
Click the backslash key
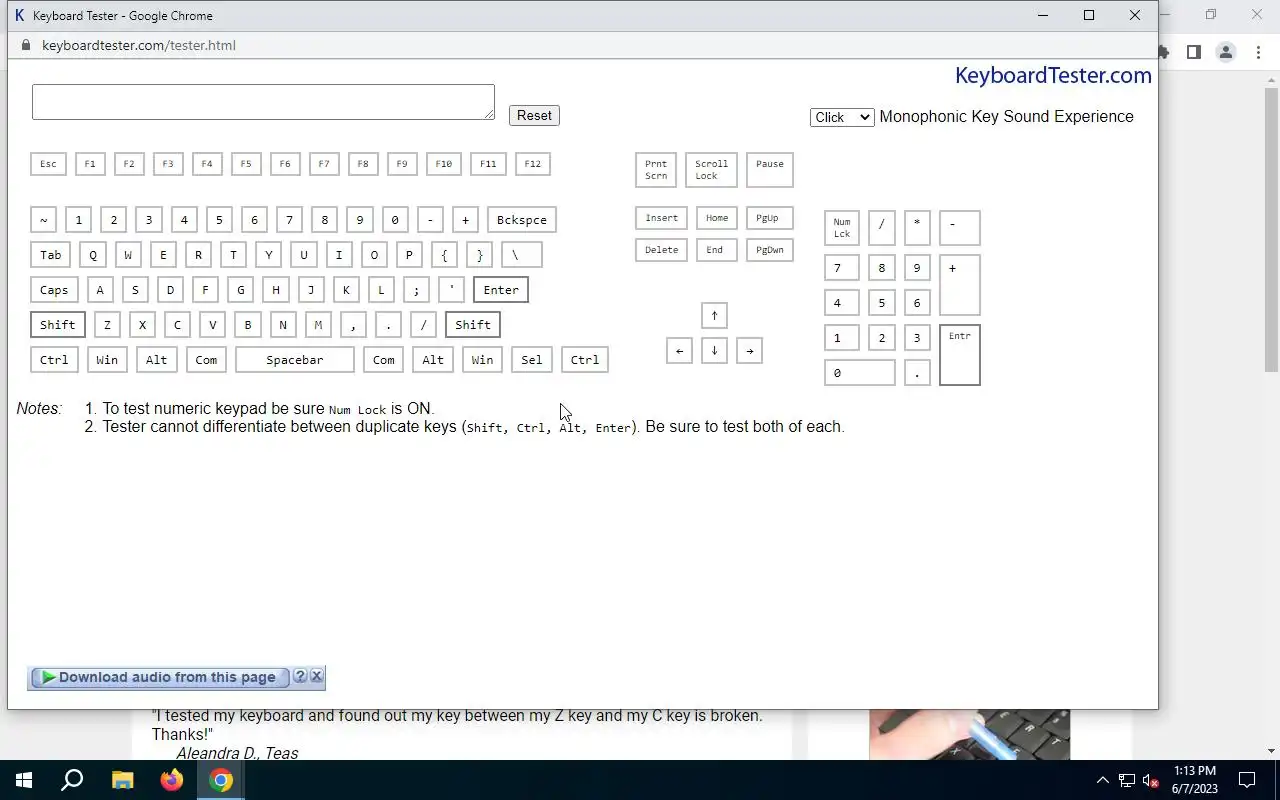tap(521, 255)
